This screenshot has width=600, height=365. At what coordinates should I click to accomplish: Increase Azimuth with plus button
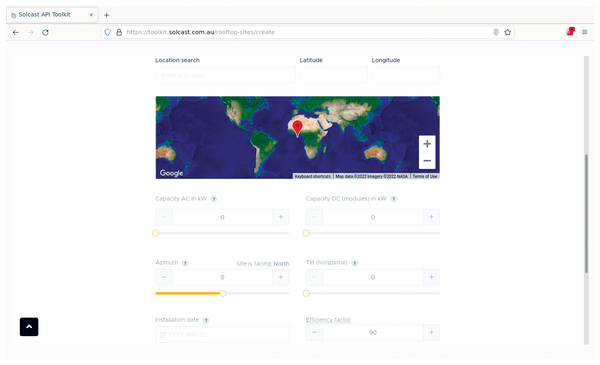click(281, 277)
